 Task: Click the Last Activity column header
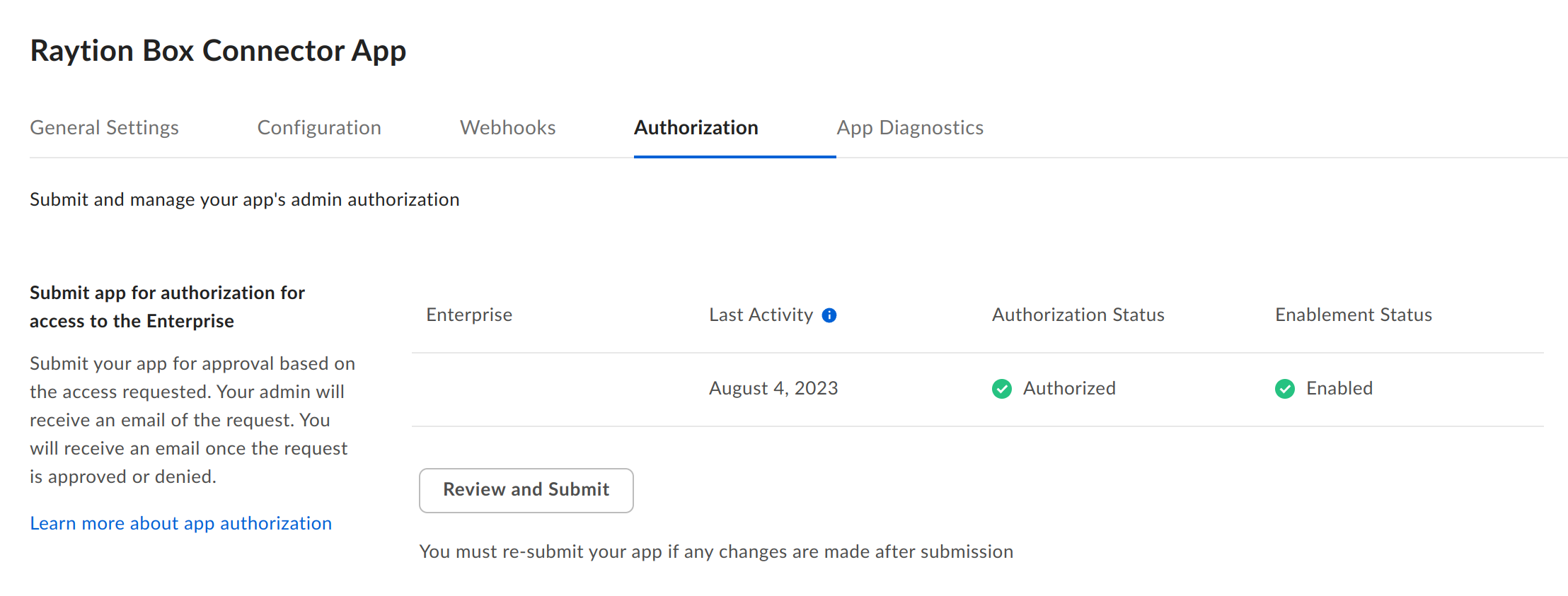[760, 315]
